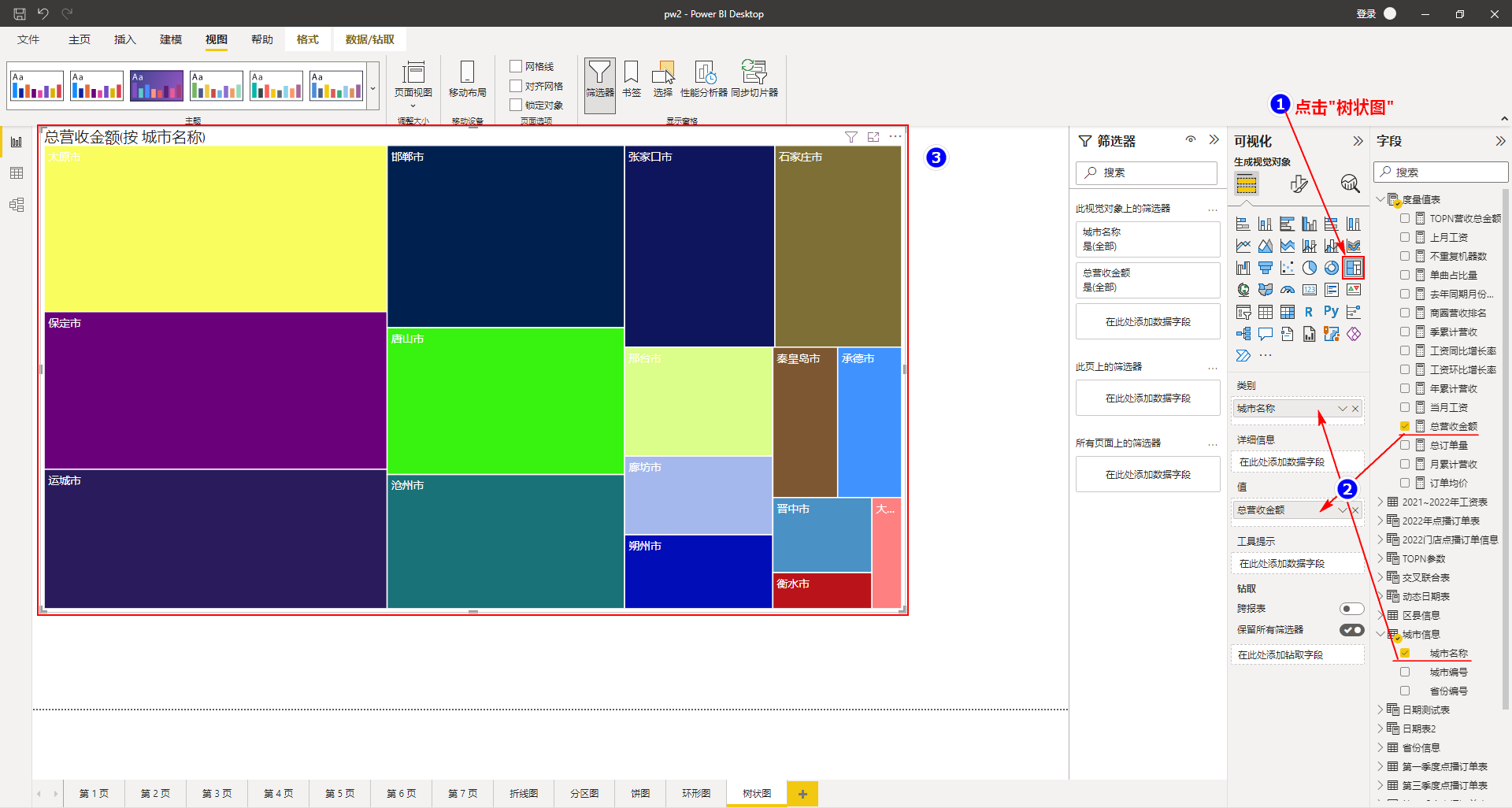The width and height of the screenshot is (1512, 808).
Task: Select the Funnel chart visual icon
Action: coord(1265,268)
